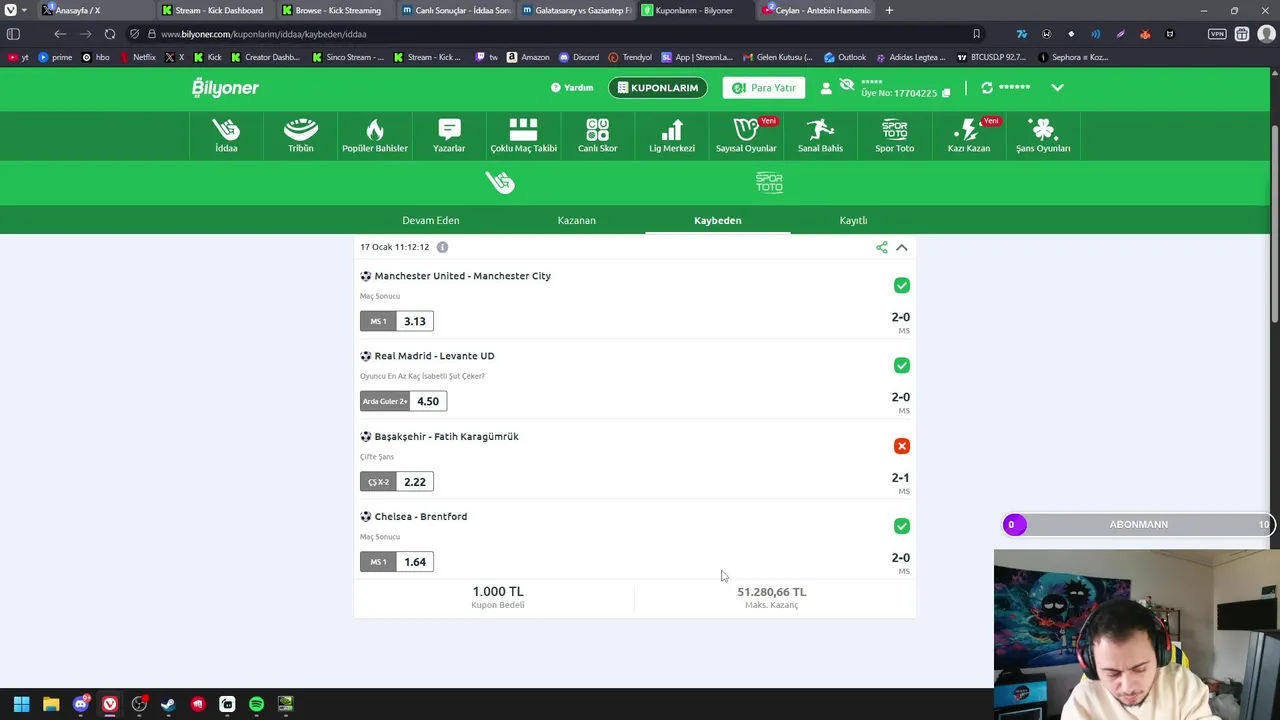Bookmark this page
The image size is (1280, 720).
pyautogui.click(x=976, y=34)
